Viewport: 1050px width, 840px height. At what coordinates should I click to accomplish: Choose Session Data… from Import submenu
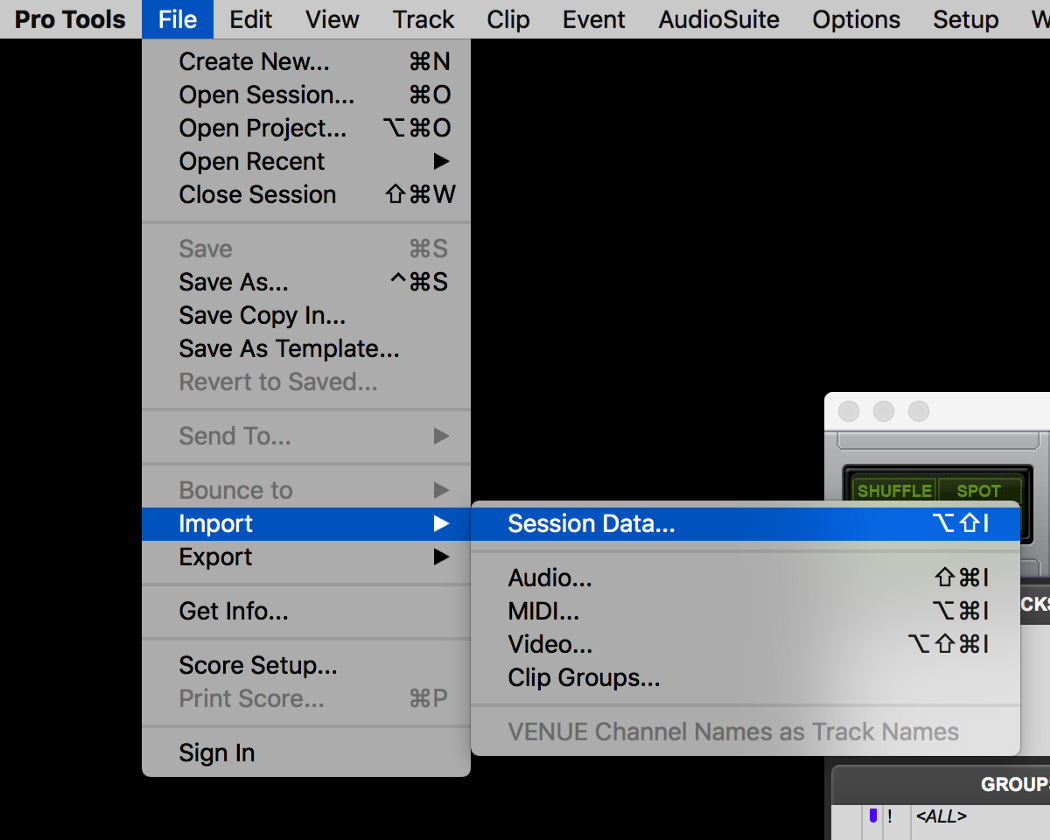[591, 524]
